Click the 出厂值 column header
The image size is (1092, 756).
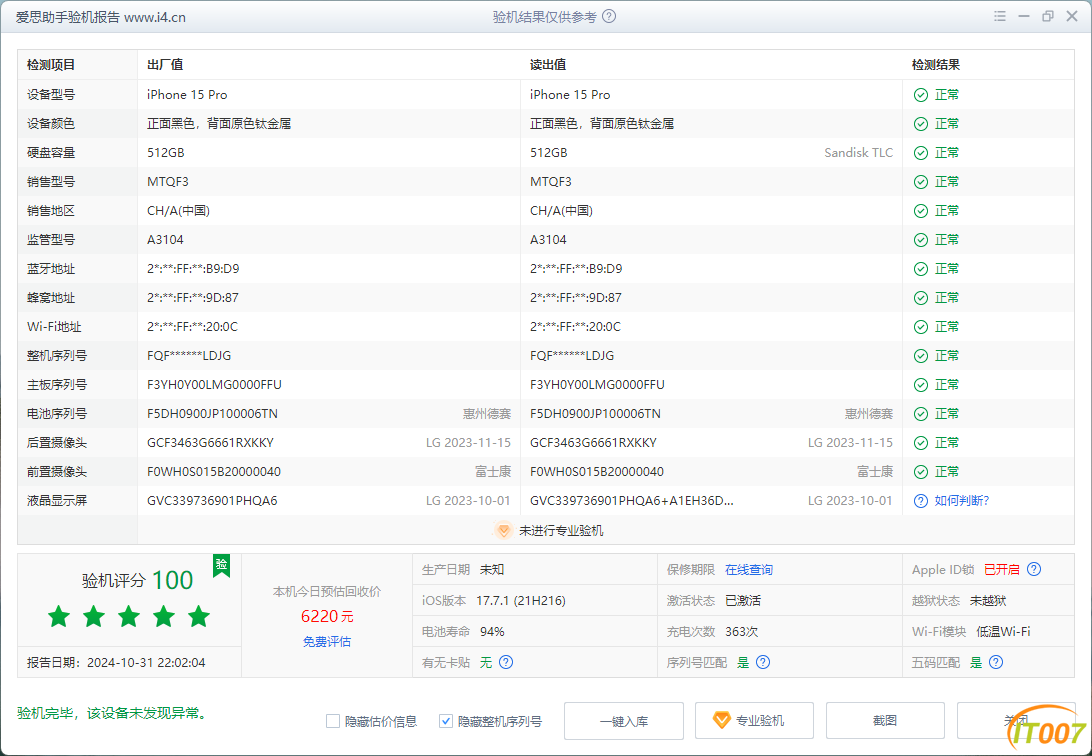click(165, 65)
